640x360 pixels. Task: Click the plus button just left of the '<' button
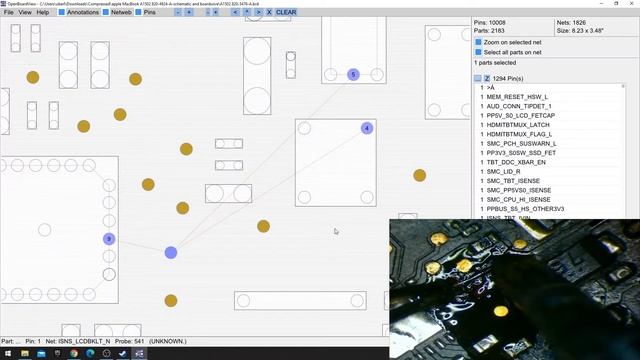pyautogui.click(x=216, y=12)
